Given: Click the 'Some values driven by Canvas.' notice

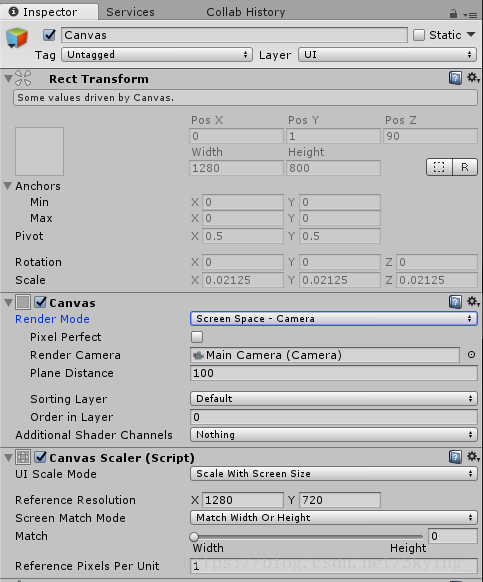Looking at the screenshot, I should [245, 98].
